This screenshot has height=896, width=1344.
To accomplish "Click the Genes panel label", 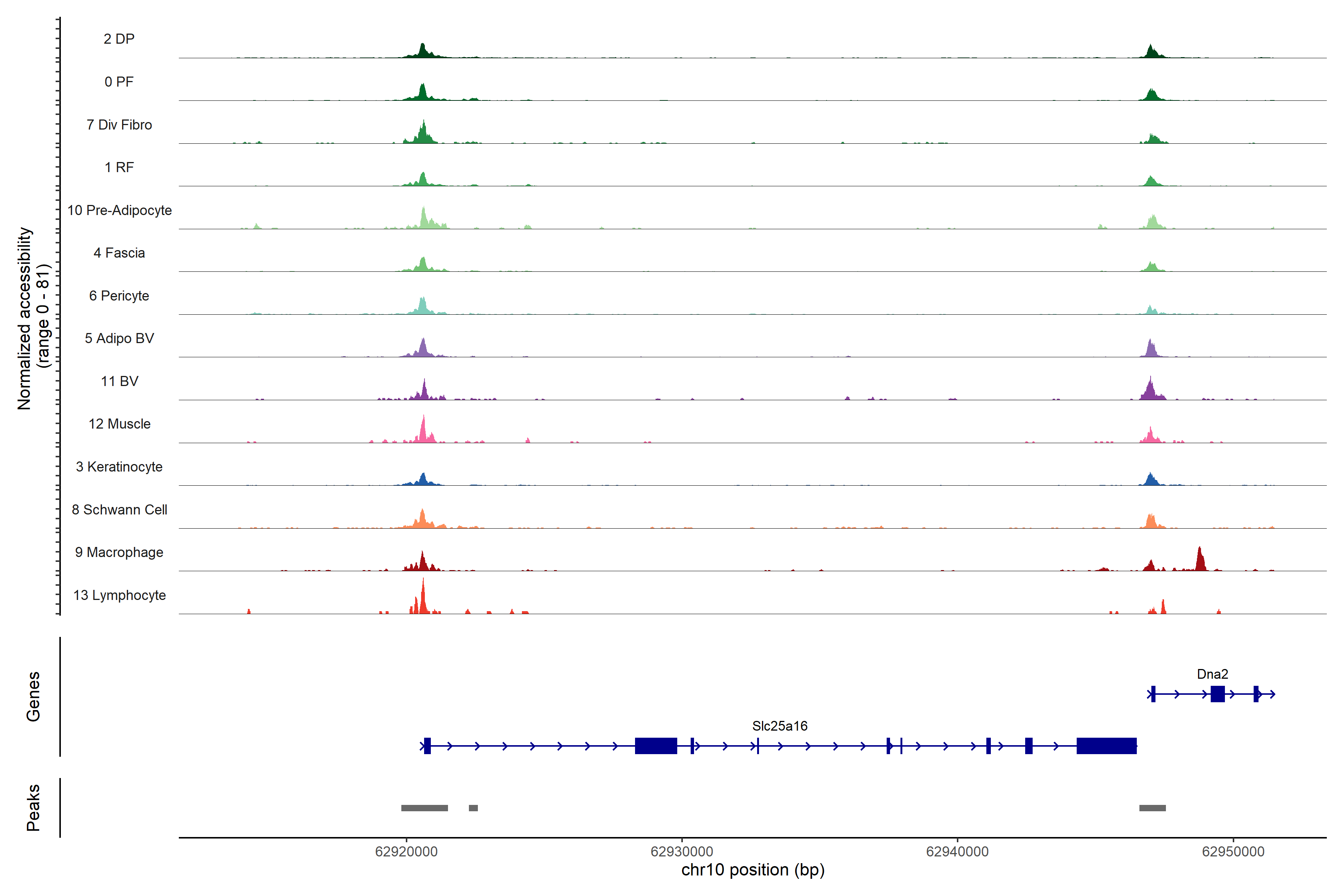I will (33, 696).
